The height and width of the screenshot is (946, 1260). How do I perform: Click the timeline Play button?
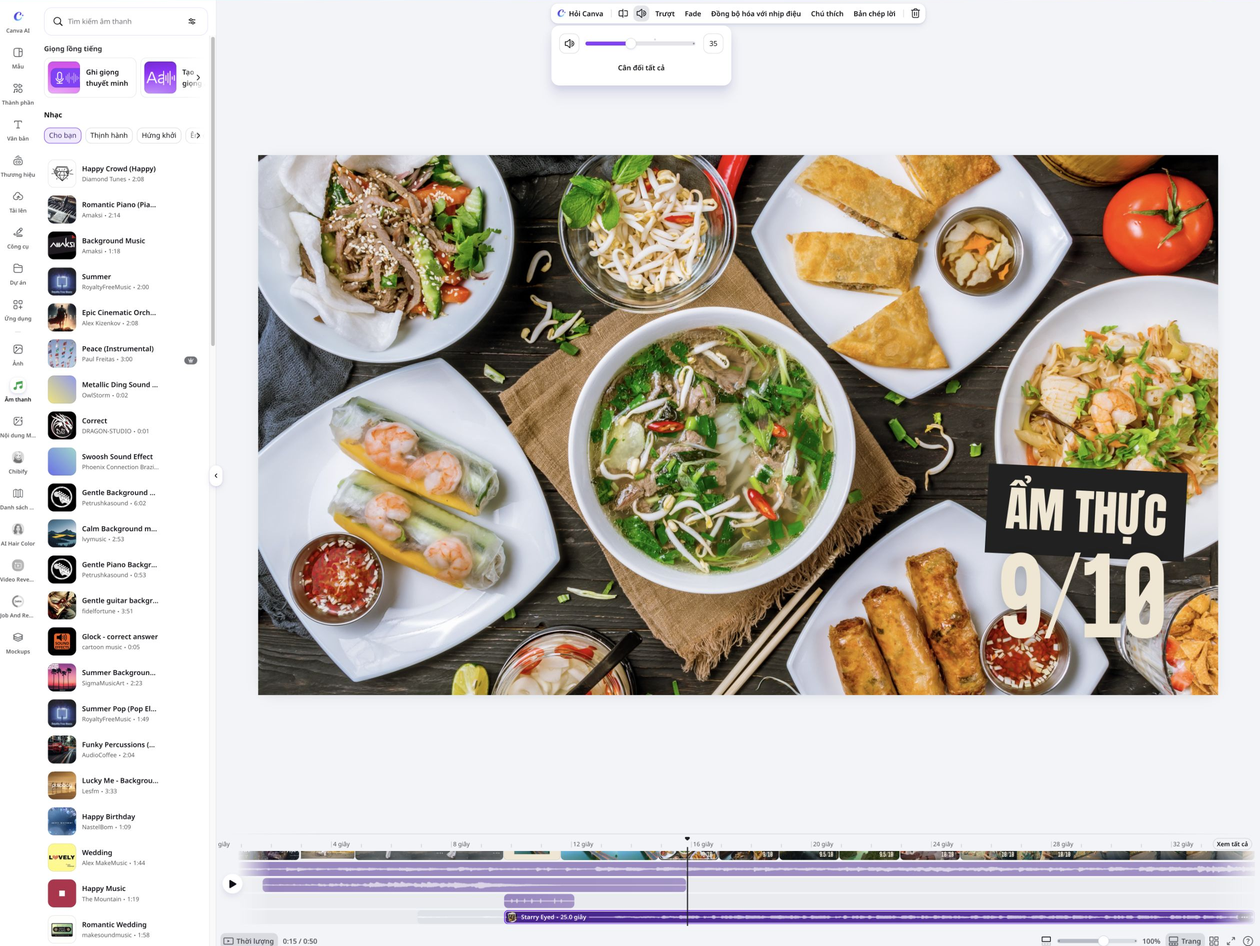click(232, 884)
